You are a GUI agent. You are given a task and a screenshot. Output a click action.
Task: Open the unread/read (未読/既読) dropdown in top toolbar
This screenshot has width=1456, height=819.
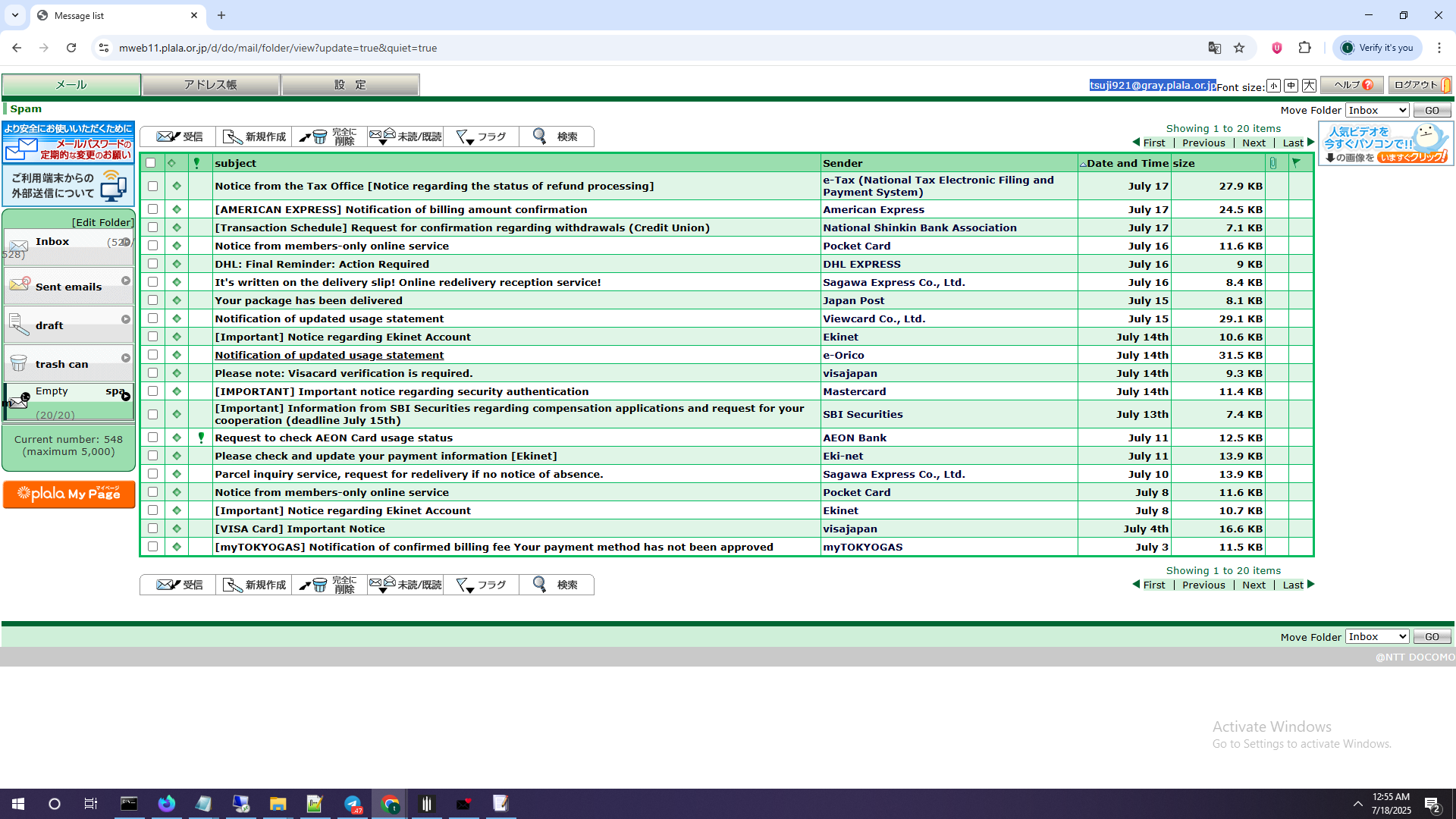coord(406,136)
